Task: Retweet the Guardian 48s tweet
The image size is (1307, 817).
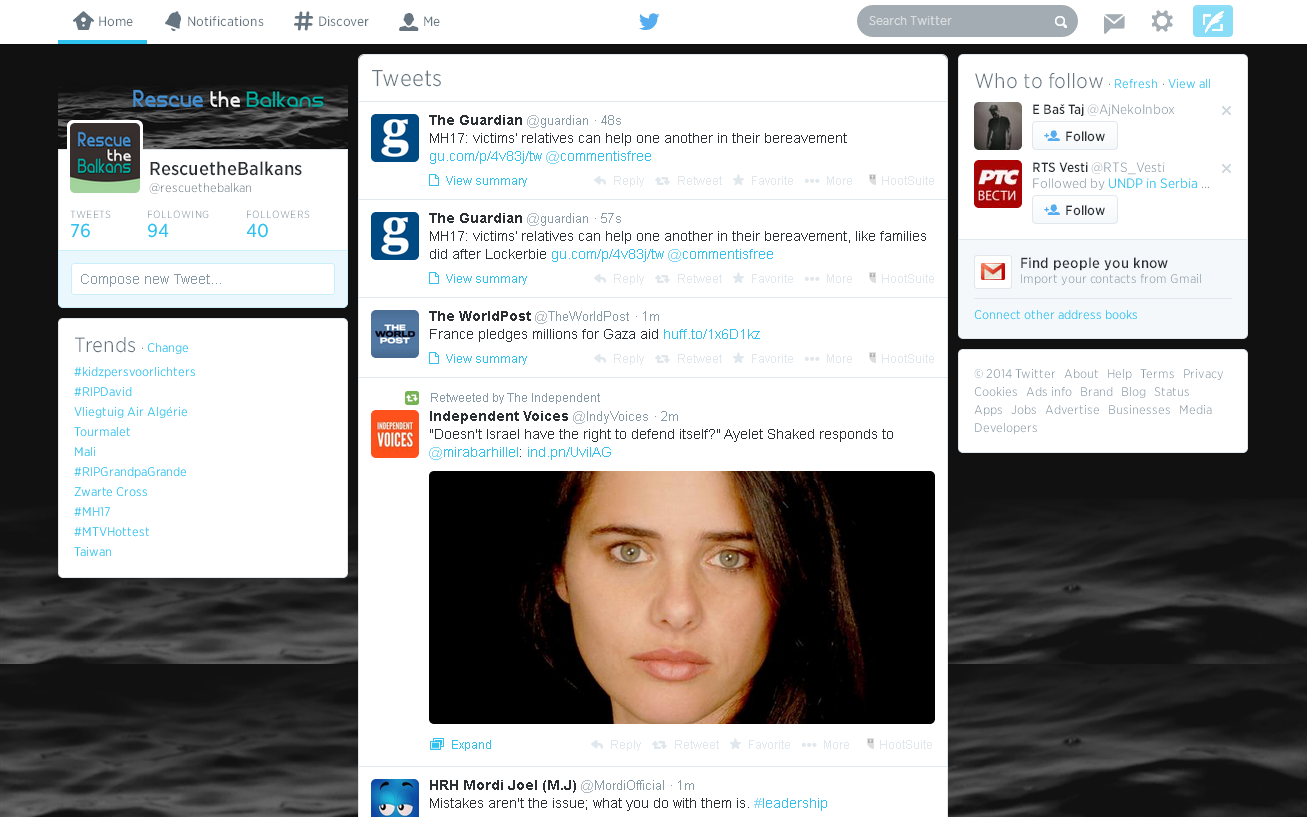Action: point(688,181)
